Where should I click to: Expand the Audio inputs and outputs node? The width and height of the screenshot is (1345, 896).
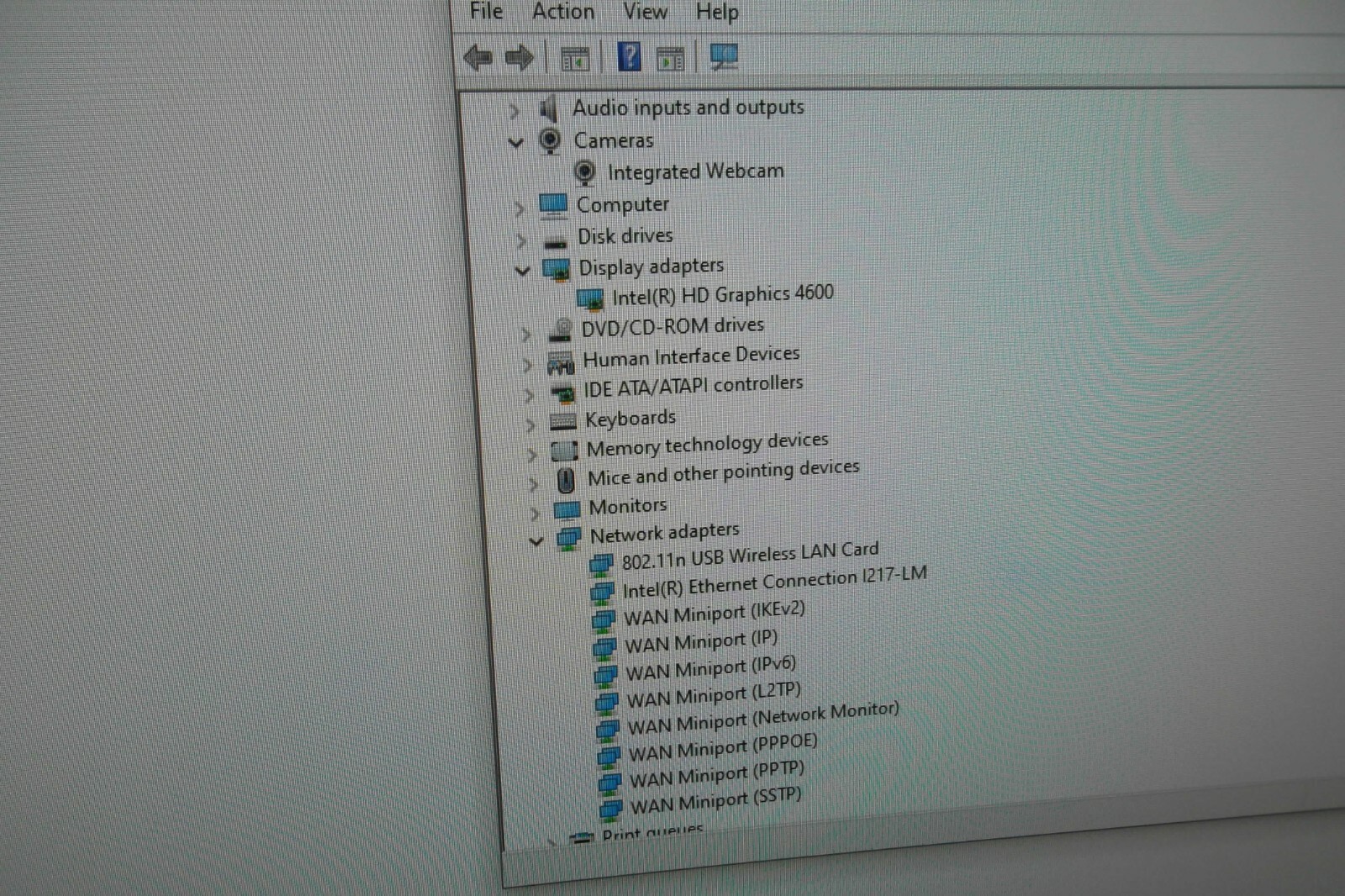click(x=514, y=111)
